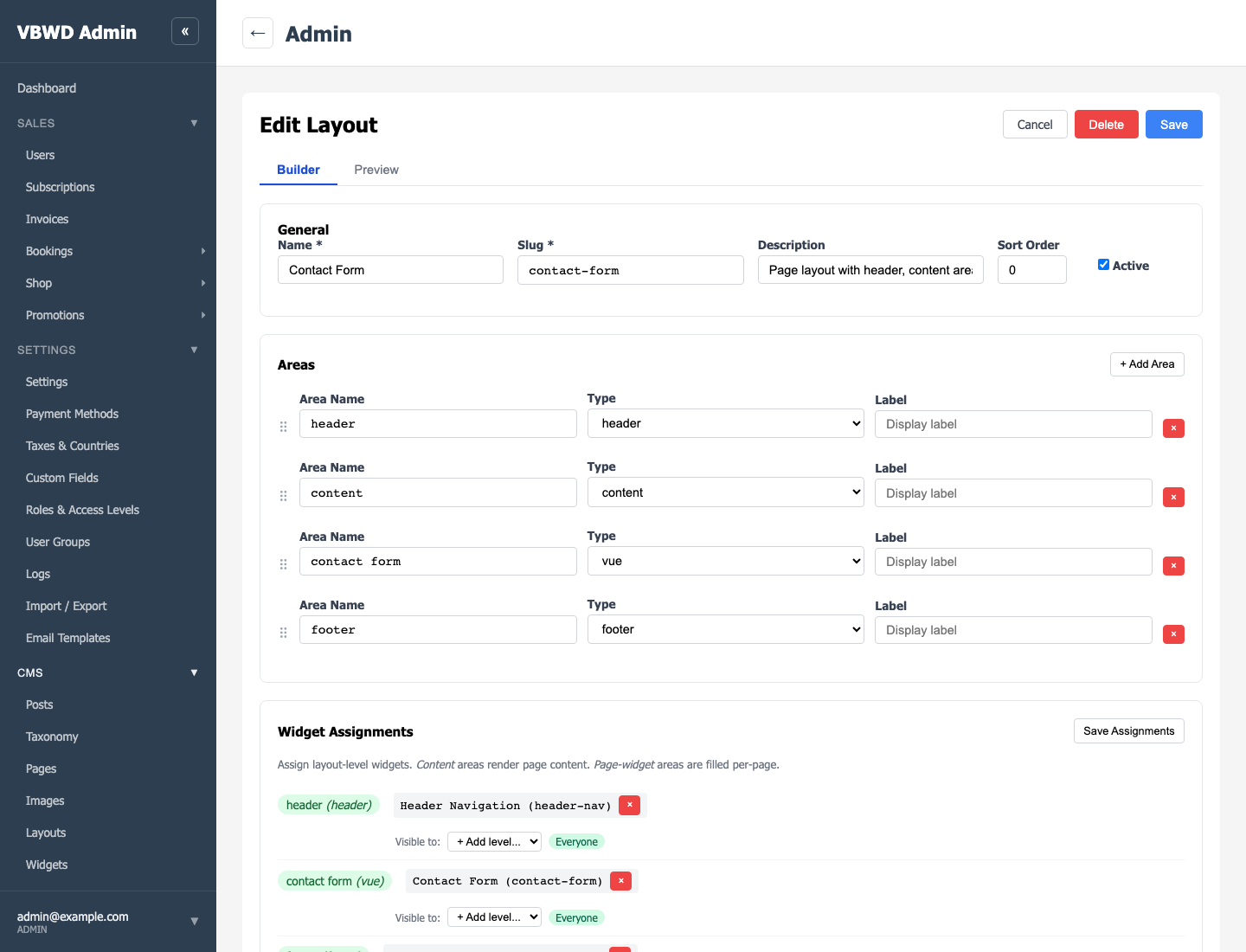Viewport: 1246px width, 952px height.
Task: Remove the Header Navigation widget assignment
Action: coord(630,805)
